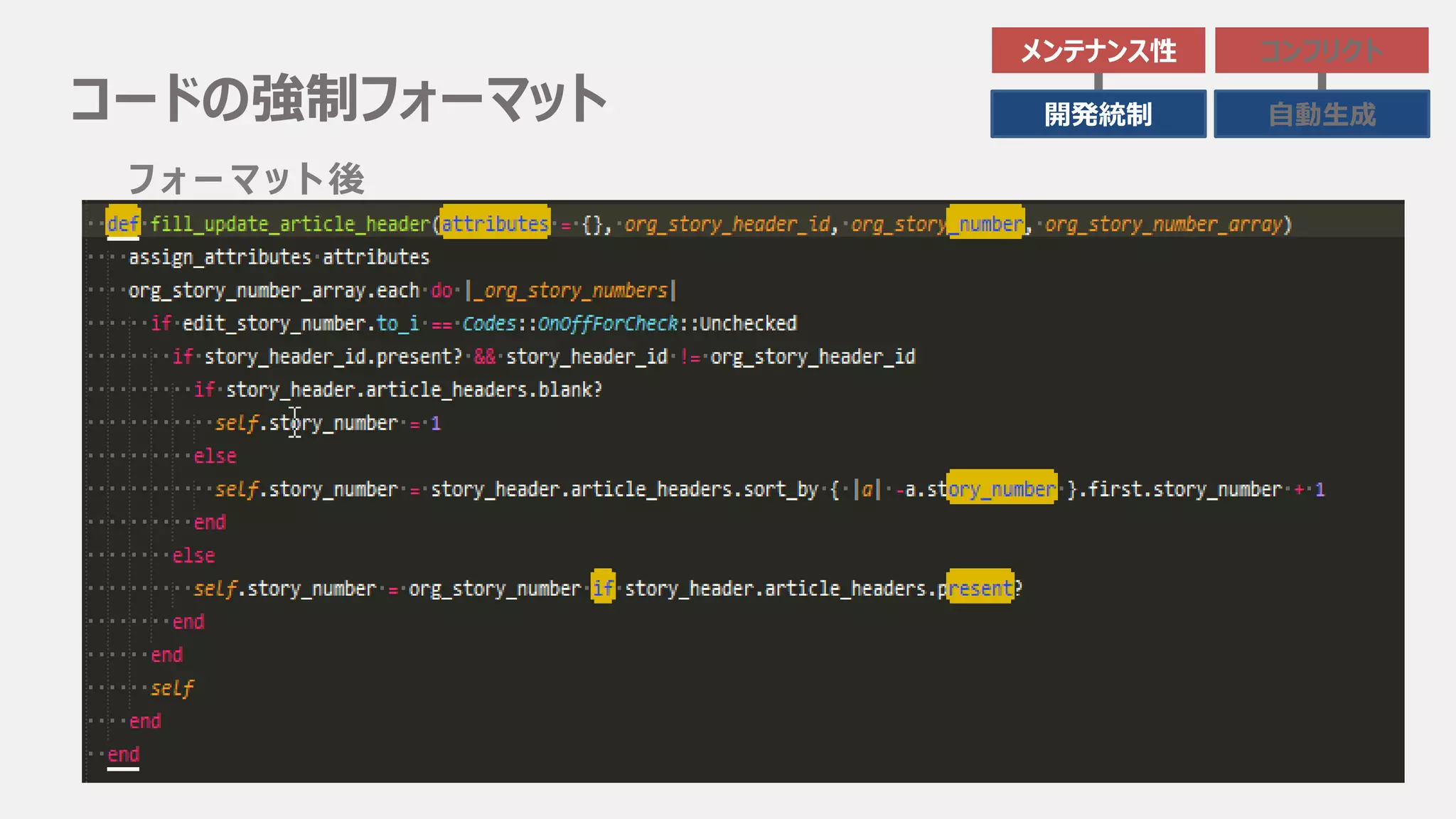Image resolution: width=1456 pixels, height=819 pixels.
Task: Select the 開発統制 blue box
Action: click(x=1098, y=114)
